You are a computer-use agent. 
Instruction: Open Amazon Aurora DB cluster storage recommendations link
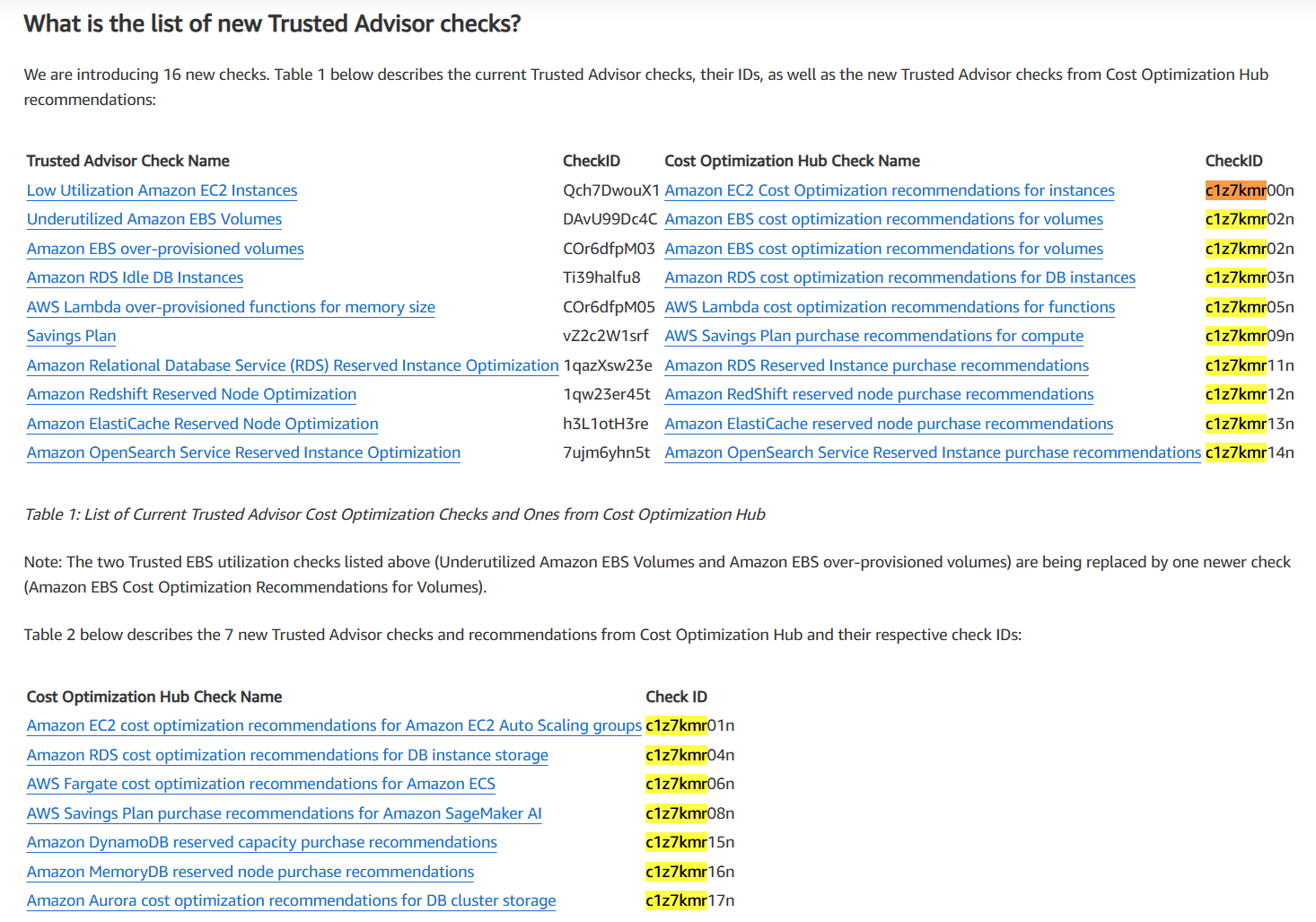point(292,900)
